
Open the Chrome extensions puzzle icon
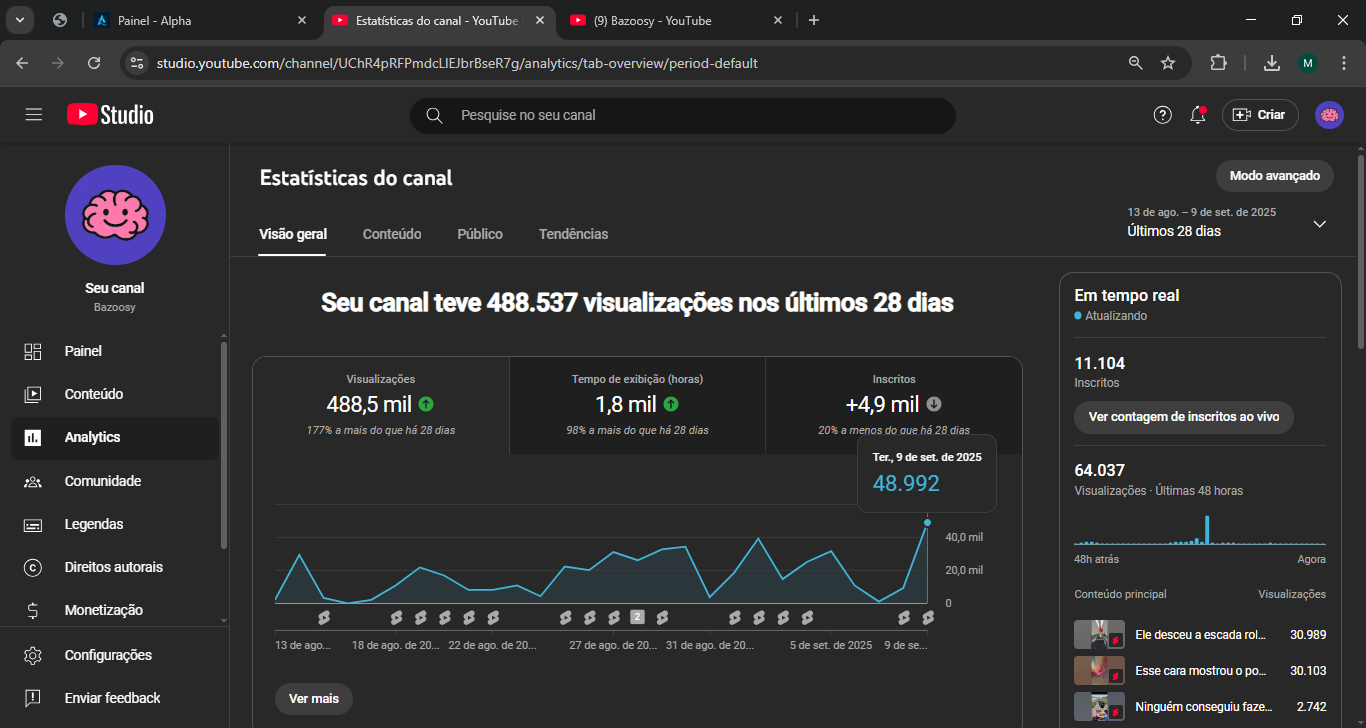[1218, 63]
